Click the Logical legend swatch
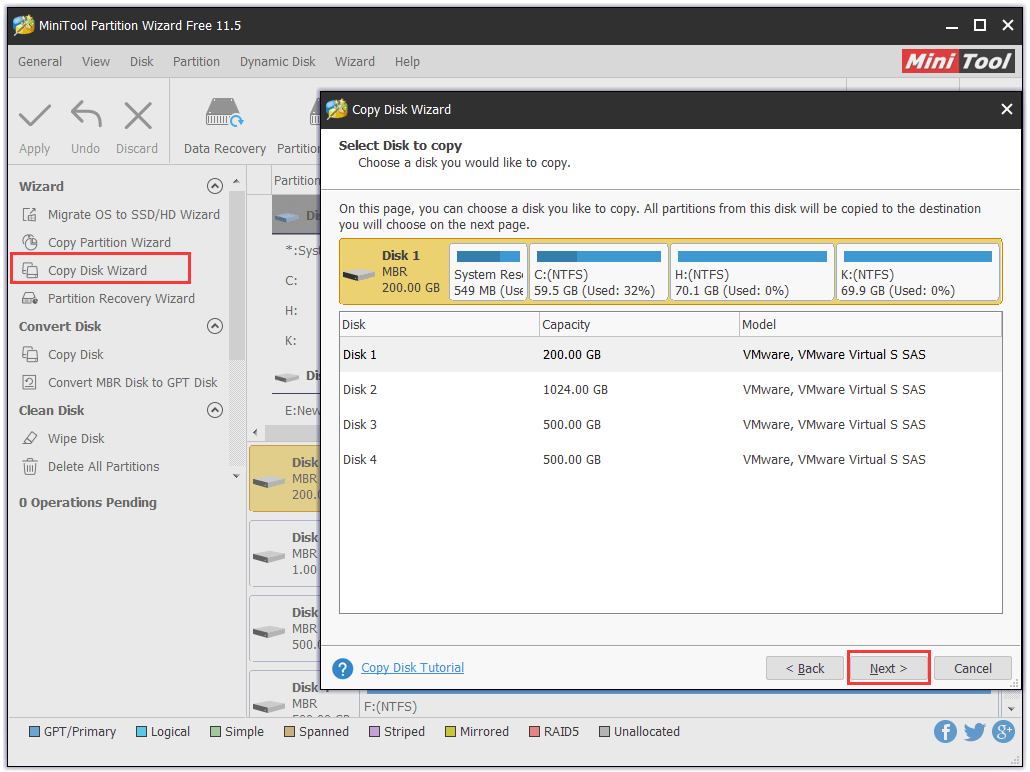This screenshot has height=772, width=1030. click(141, 733)
